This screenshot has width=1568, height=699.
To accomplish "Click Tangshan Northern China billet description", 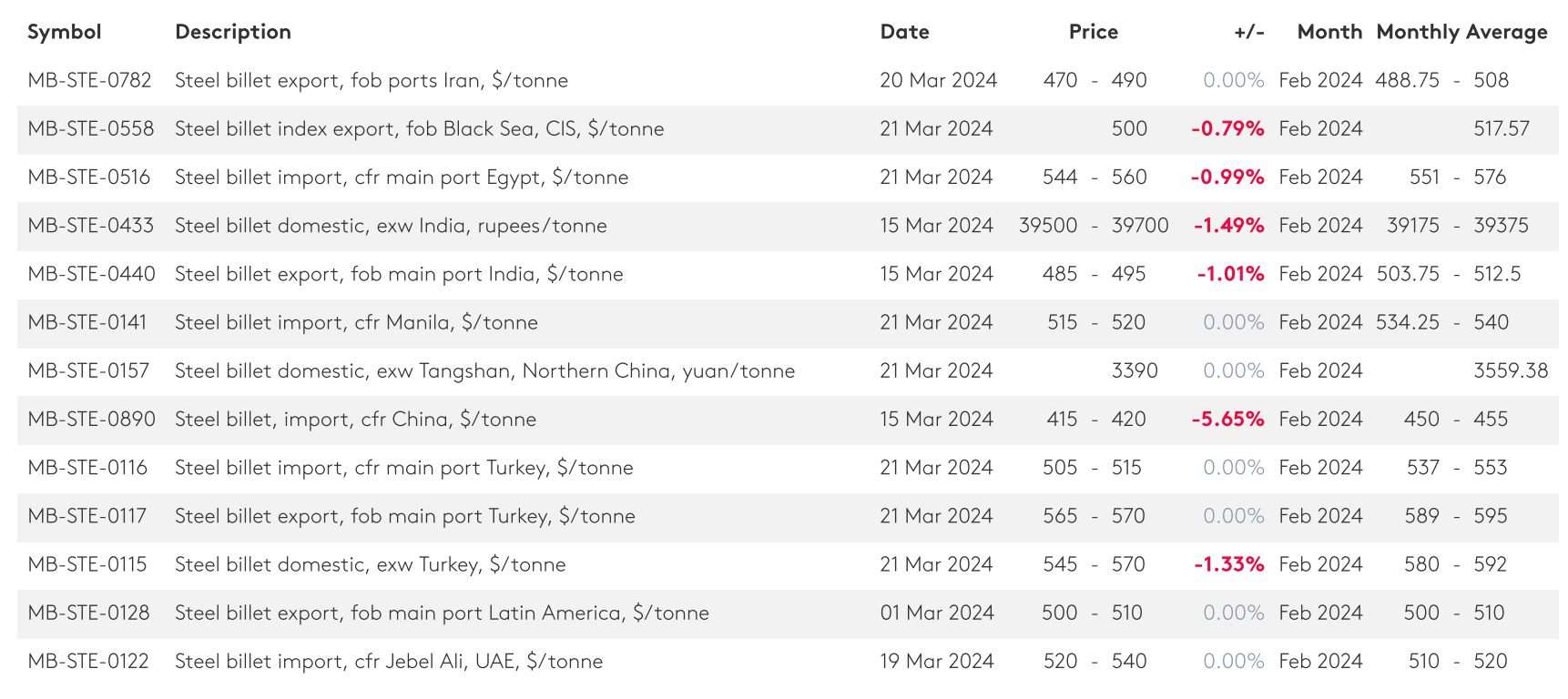I will click(484, 370).
